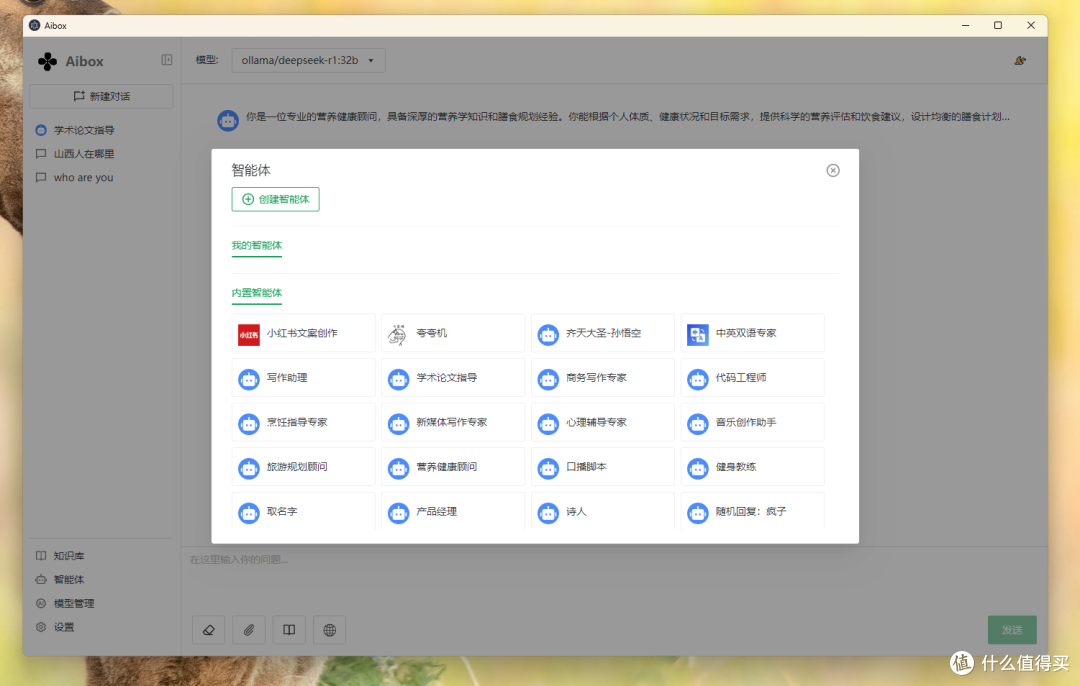1080x686 pixels.
Task: Collapse the sidebar panel icon
Action: point(167,60)
